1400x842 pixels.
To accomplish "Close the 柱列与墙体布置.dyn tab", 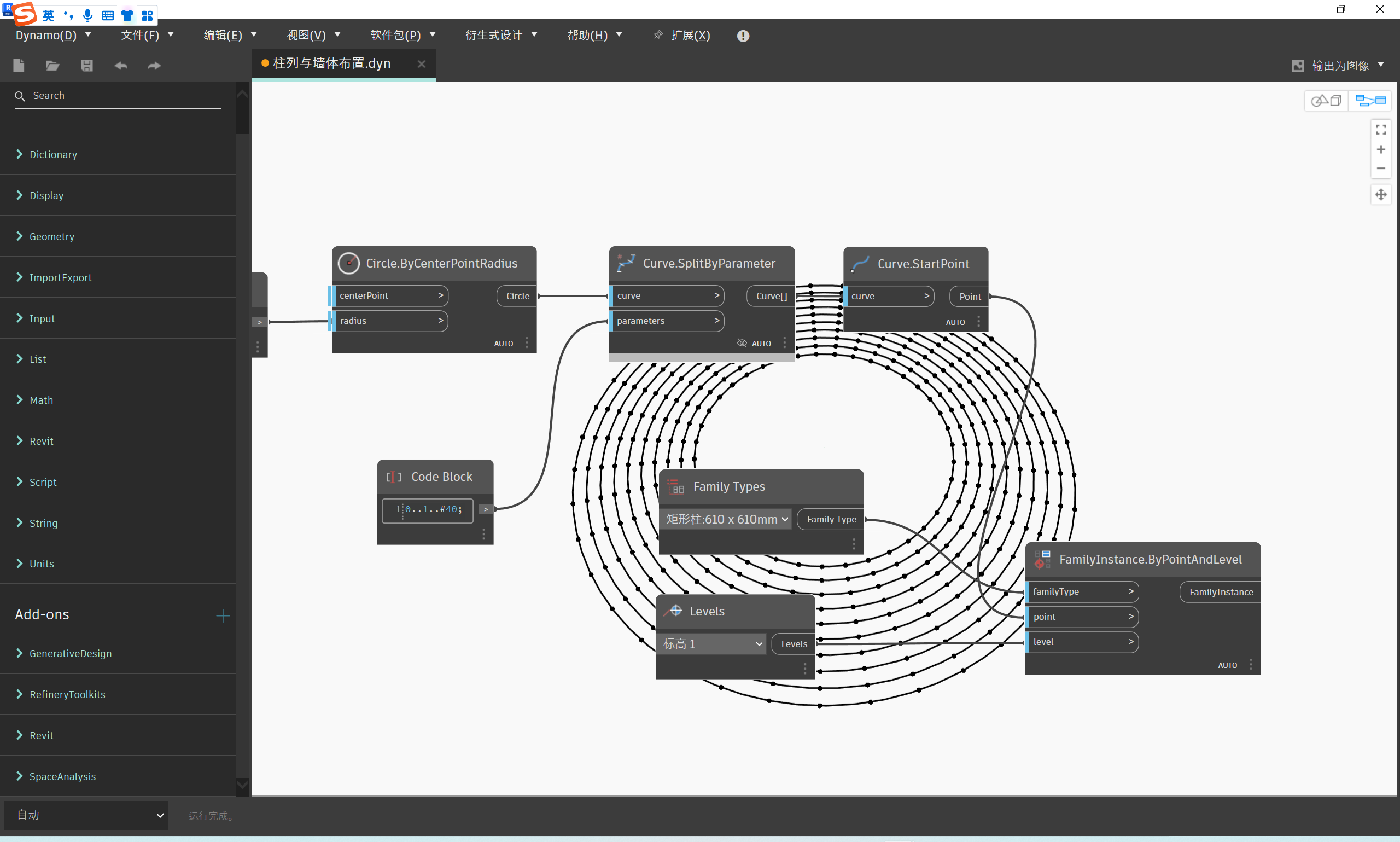I will (421, 64).
